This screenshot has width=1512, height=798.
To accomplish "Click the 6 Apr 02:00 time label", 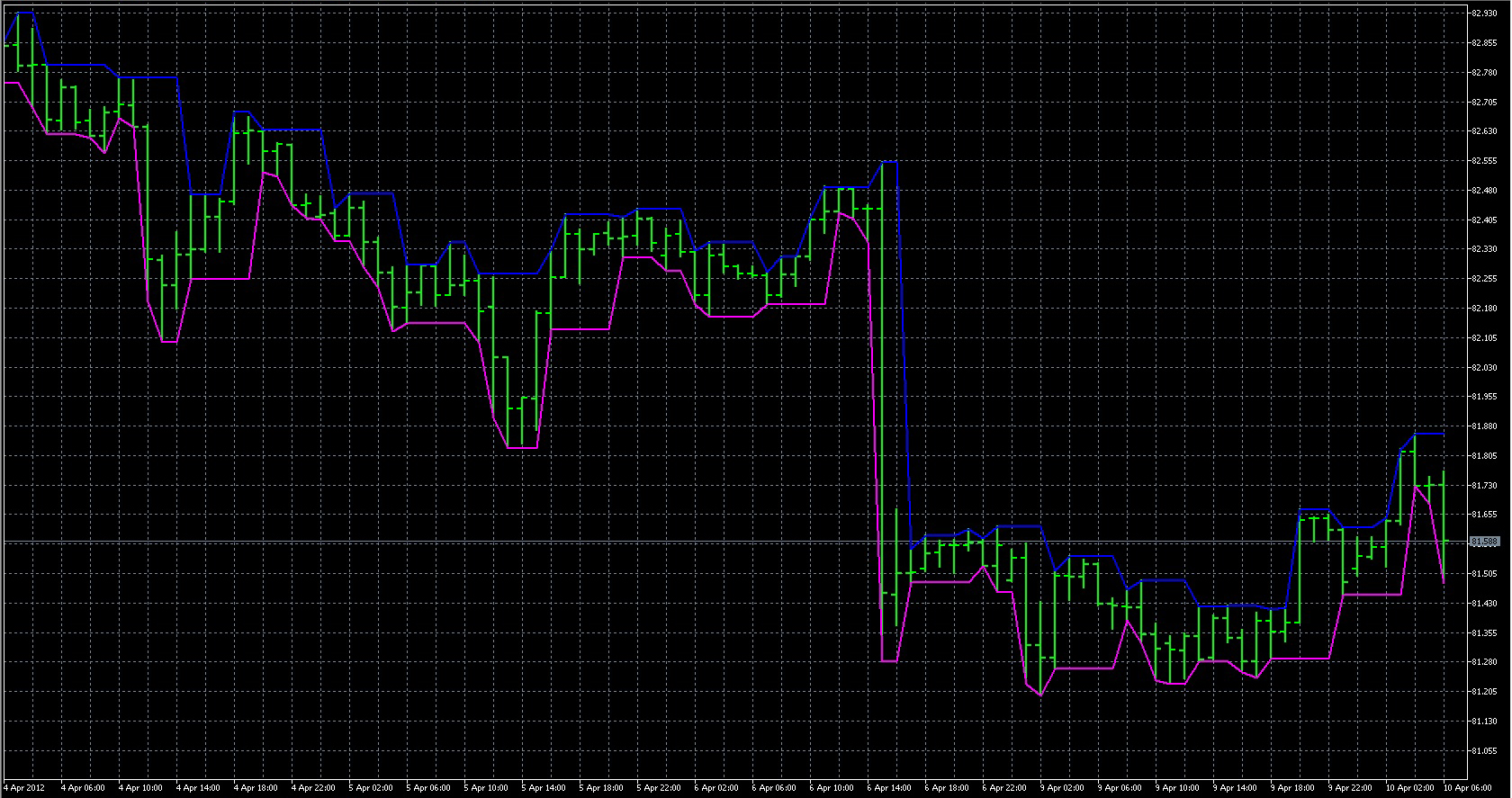I will point(716,788).
